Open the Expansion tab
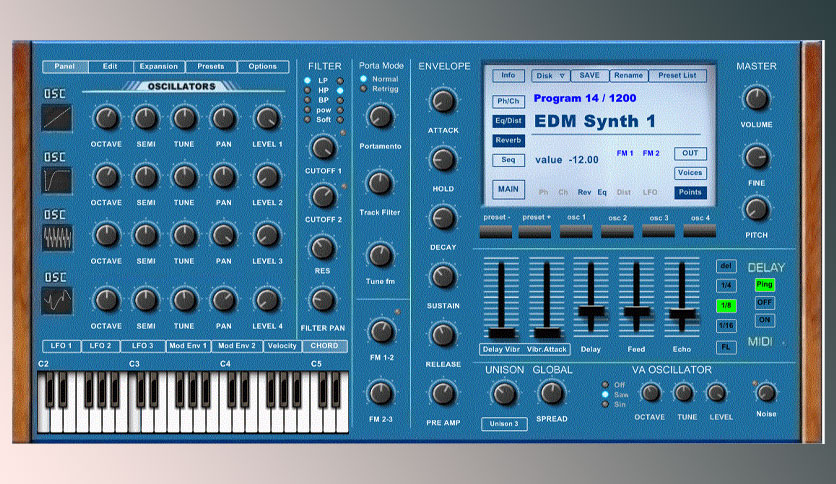Image resolution: width=836 pixels, height=484 pixels. (158, 66)
